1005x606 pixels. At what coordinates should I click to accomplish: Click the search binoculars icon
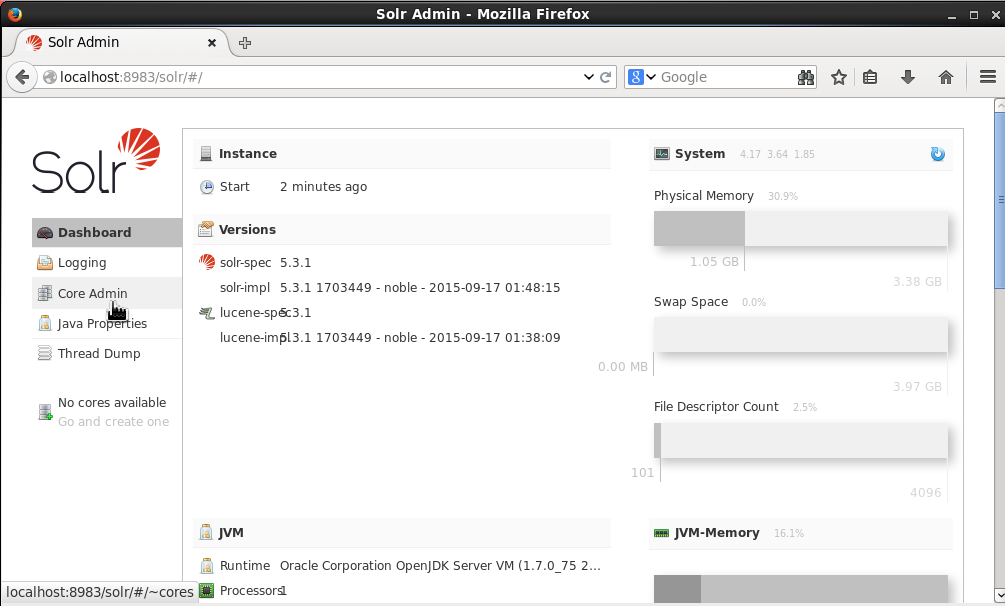[806, 78]
